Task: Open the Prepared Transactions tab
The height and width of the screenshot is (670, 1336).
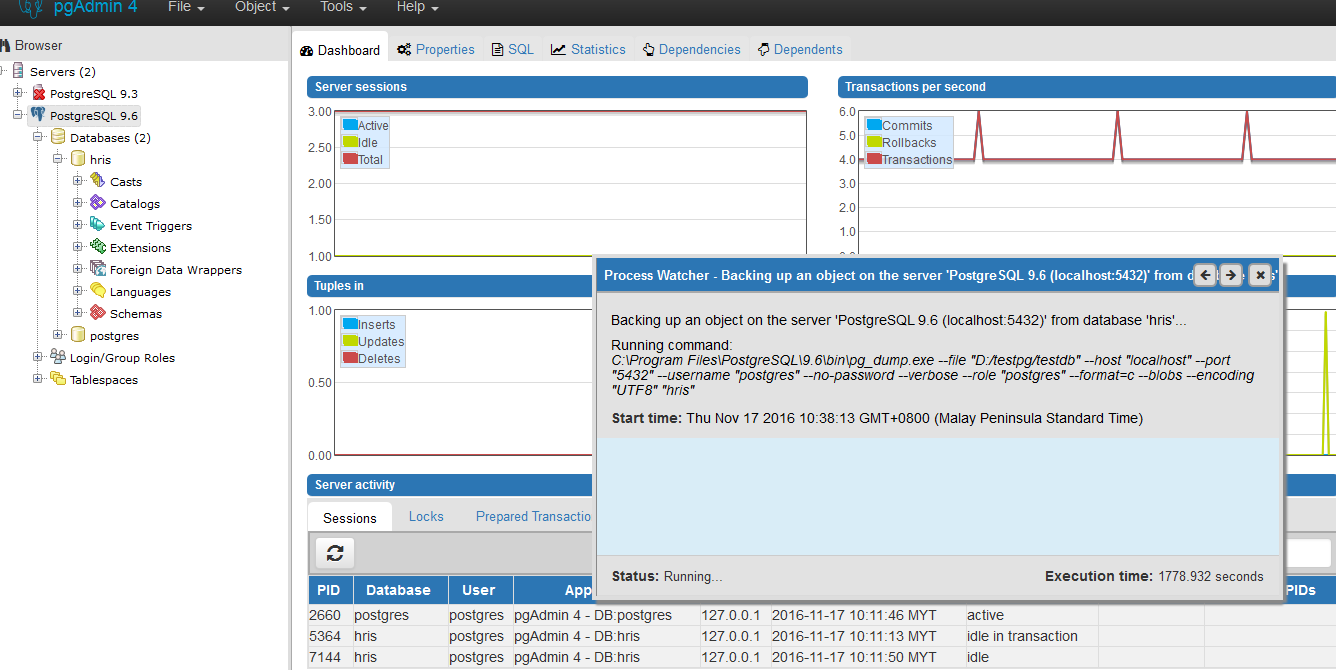Action: tap(534, 516)
